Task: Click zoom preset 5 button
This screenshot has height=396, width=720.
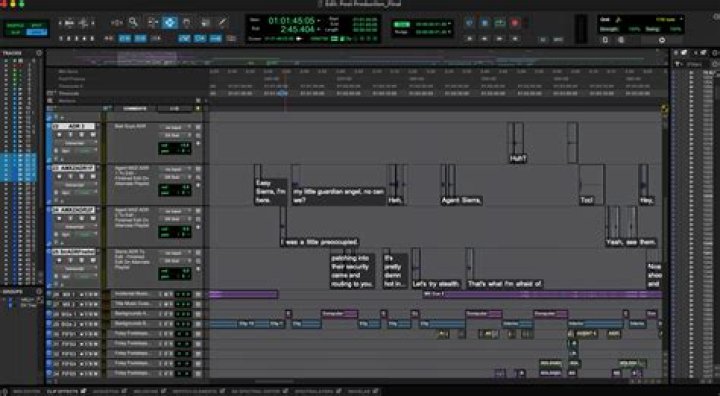Action: coord(92,39)
